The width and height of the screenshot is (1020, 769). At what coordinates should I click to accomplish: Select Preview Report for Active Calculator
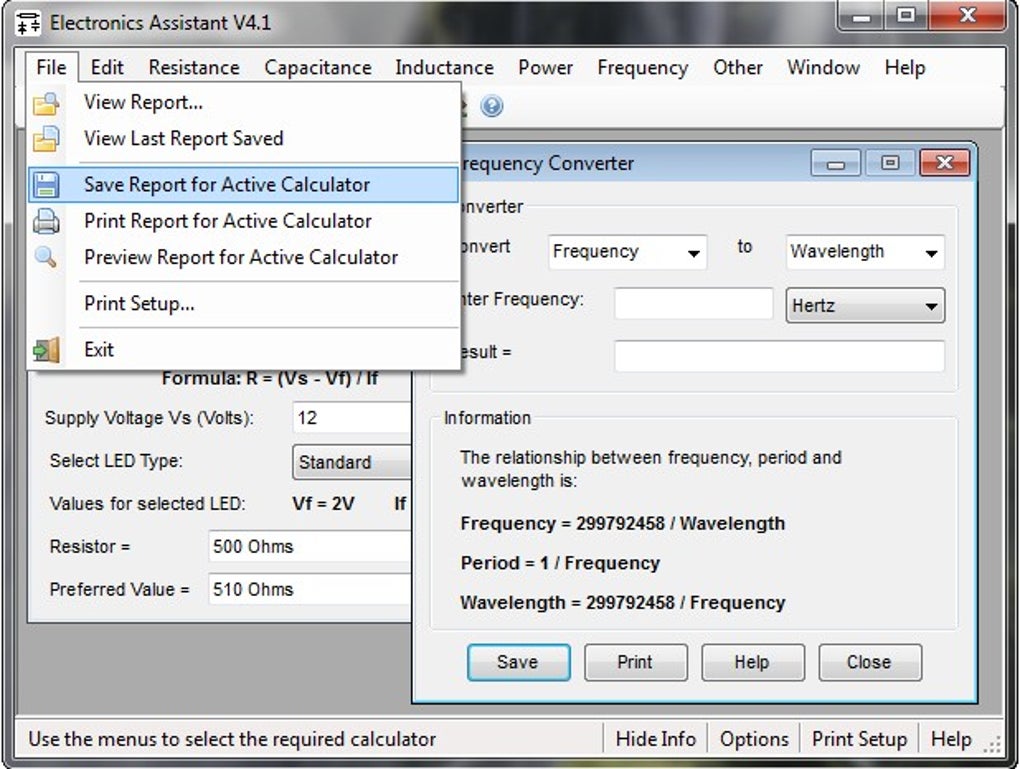pos(243,258)
